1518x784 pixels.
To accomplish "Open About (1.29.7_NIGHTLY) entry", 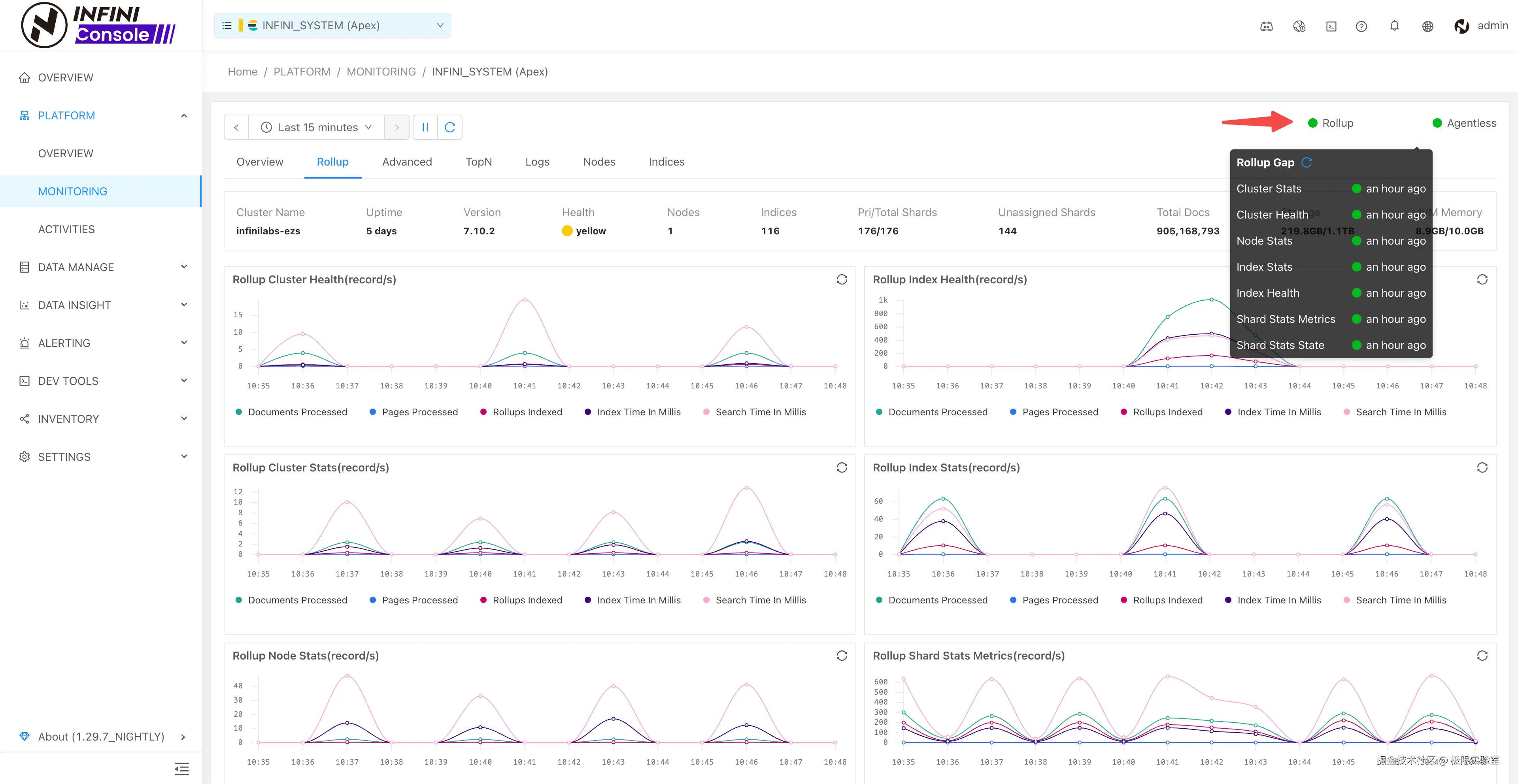I will click(101, 737).
